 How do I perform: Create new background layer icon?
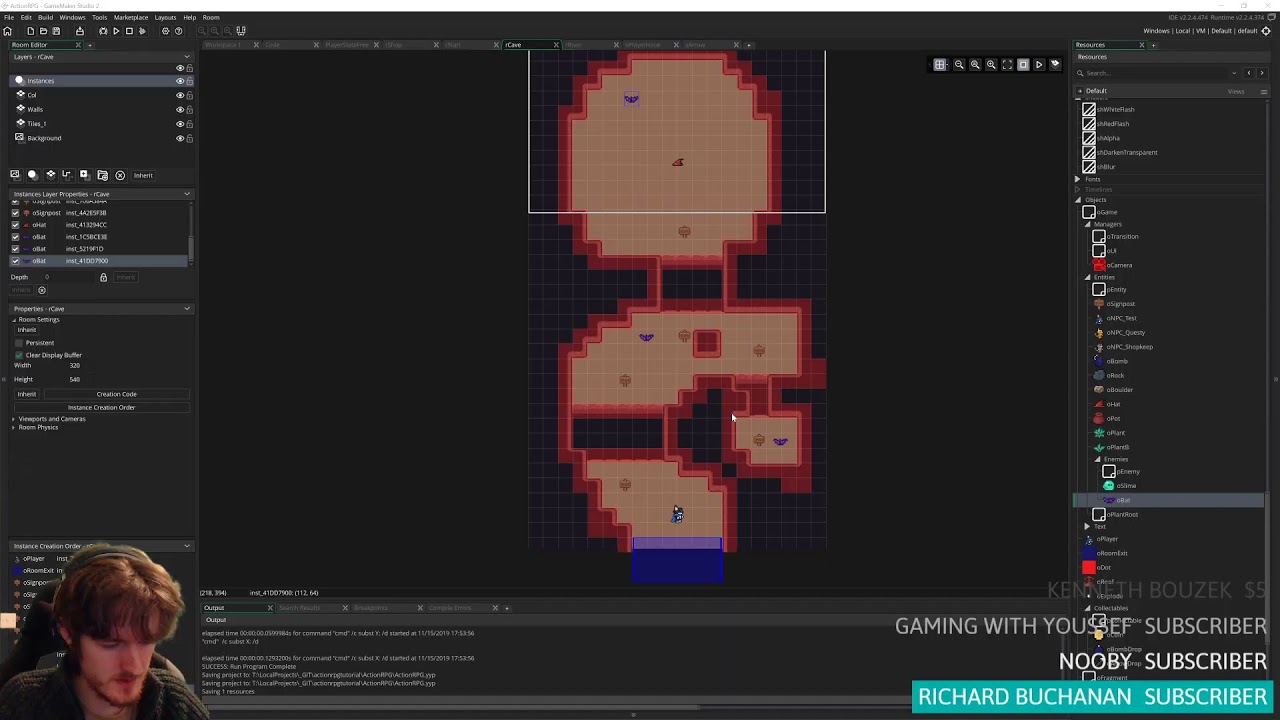tap(14, 175)
